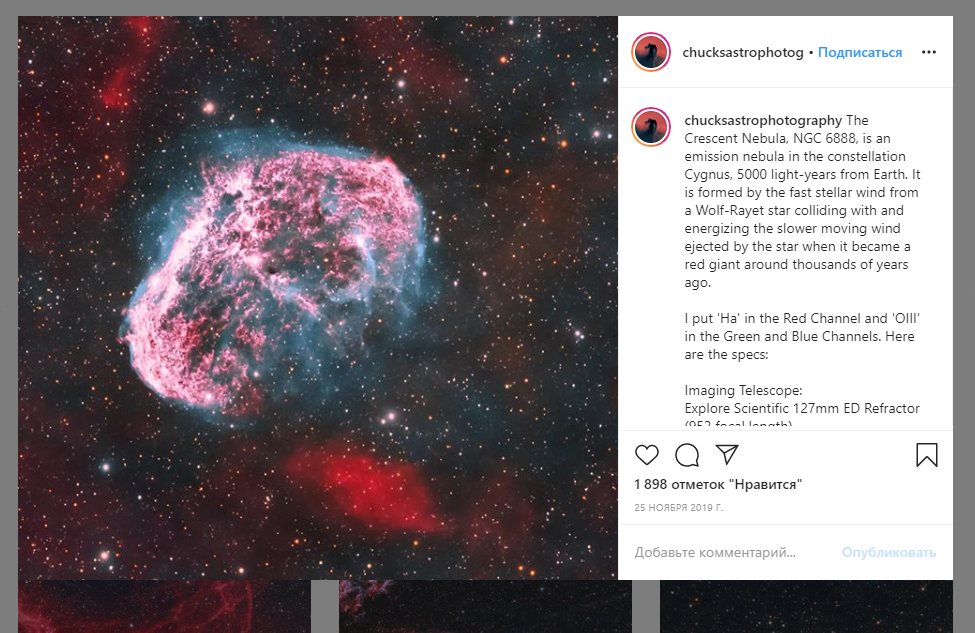
Task: Click the gray backdrop to close post
Action: click(964, 311)
